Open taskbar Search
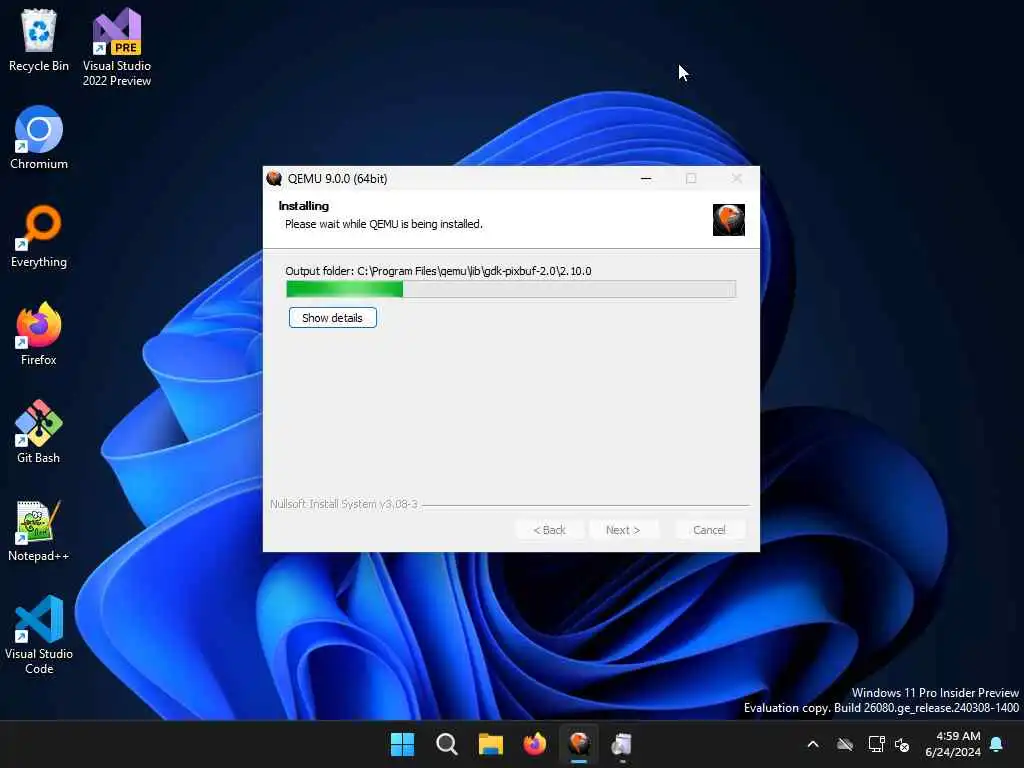This screenshot has height=768, width=1024. [x=447, y=744]
